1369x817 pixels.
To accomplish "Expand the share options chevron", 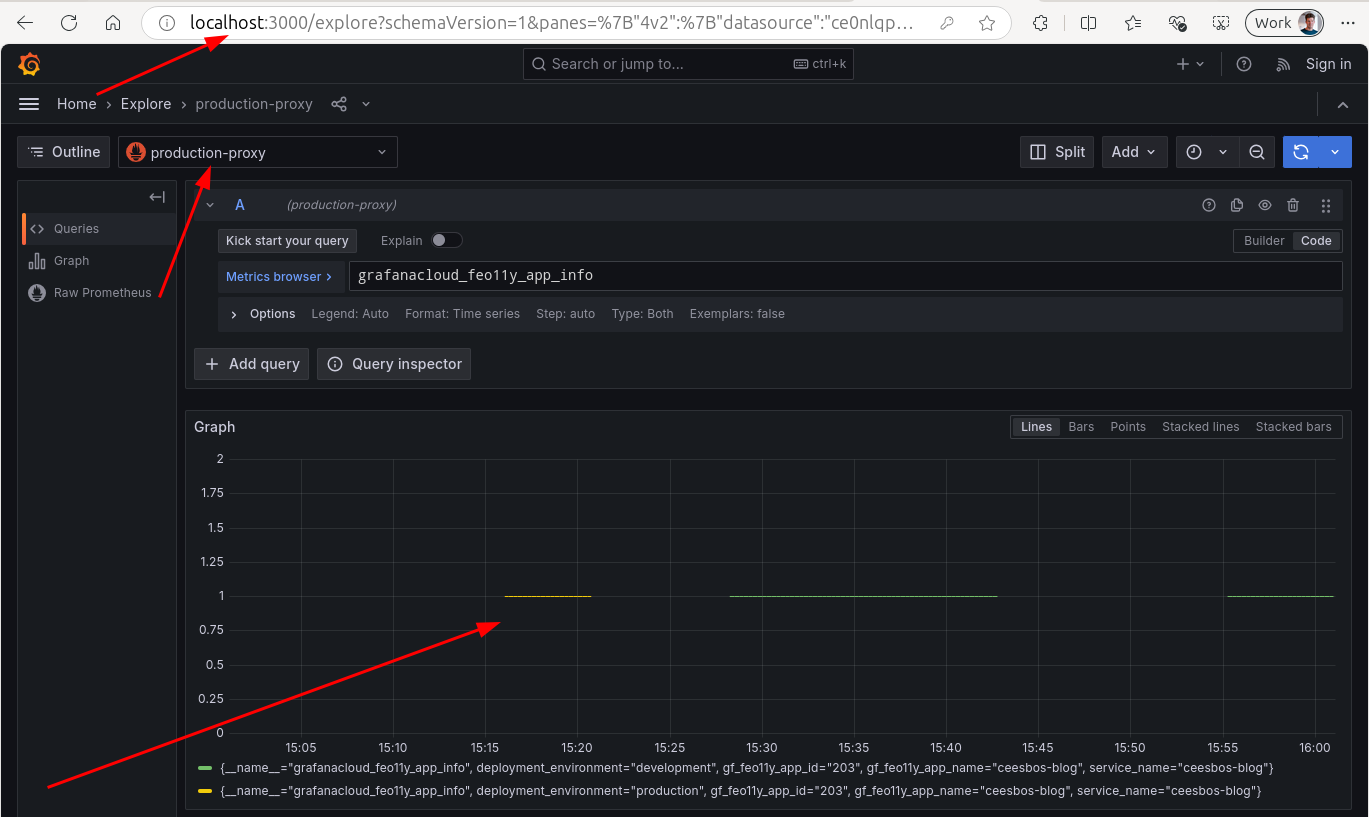I will tap(366, 104).
